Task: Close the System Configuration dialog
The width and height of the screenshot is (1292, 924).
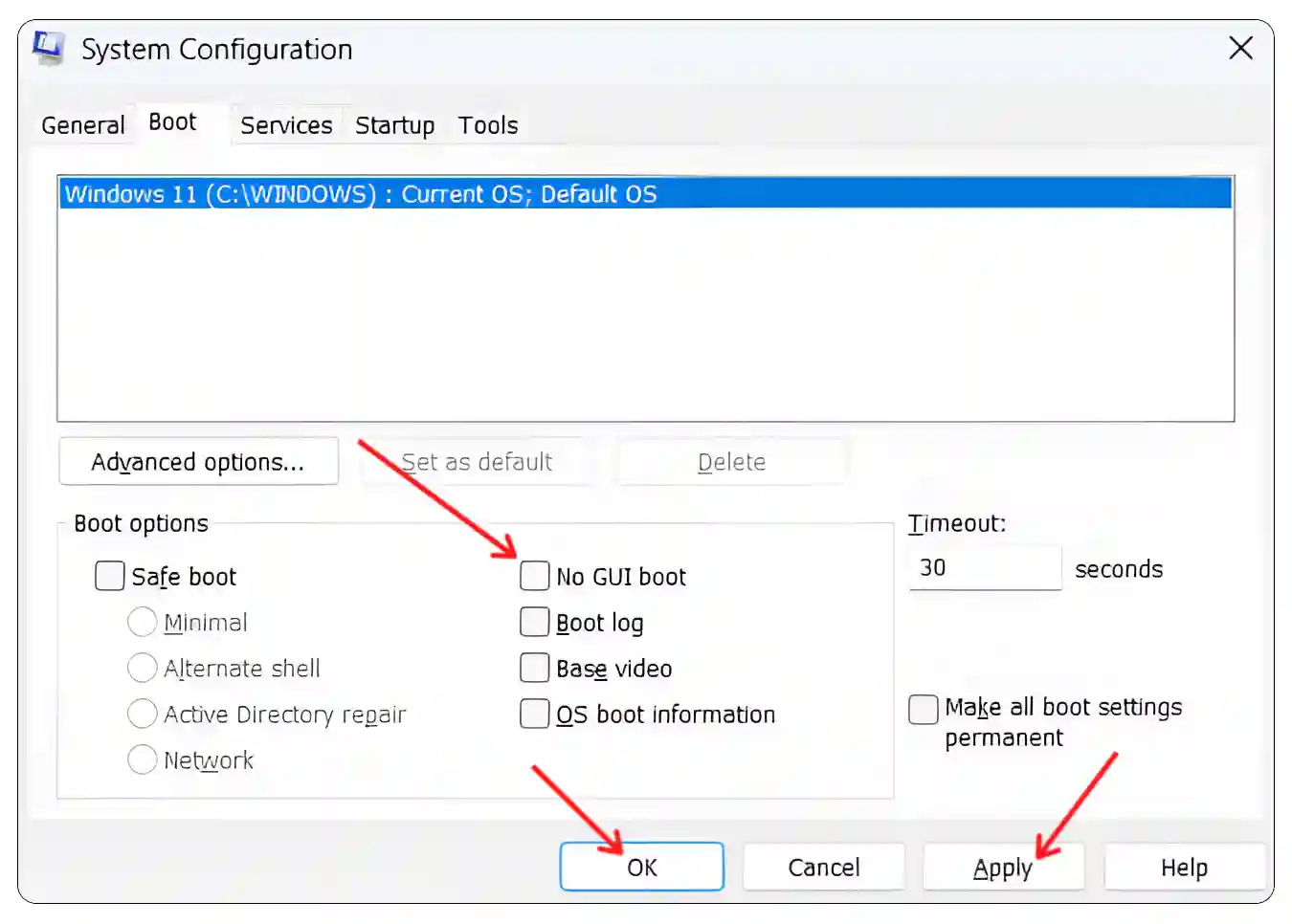Action: tap(1240, 48)
